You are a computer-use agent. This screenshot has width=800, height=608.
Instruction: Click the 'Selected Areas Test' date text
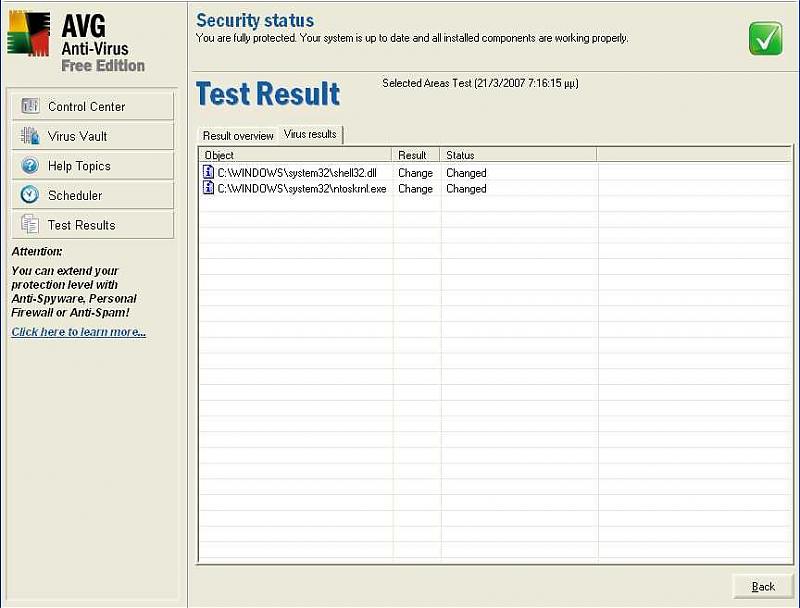tap(480, 83)
